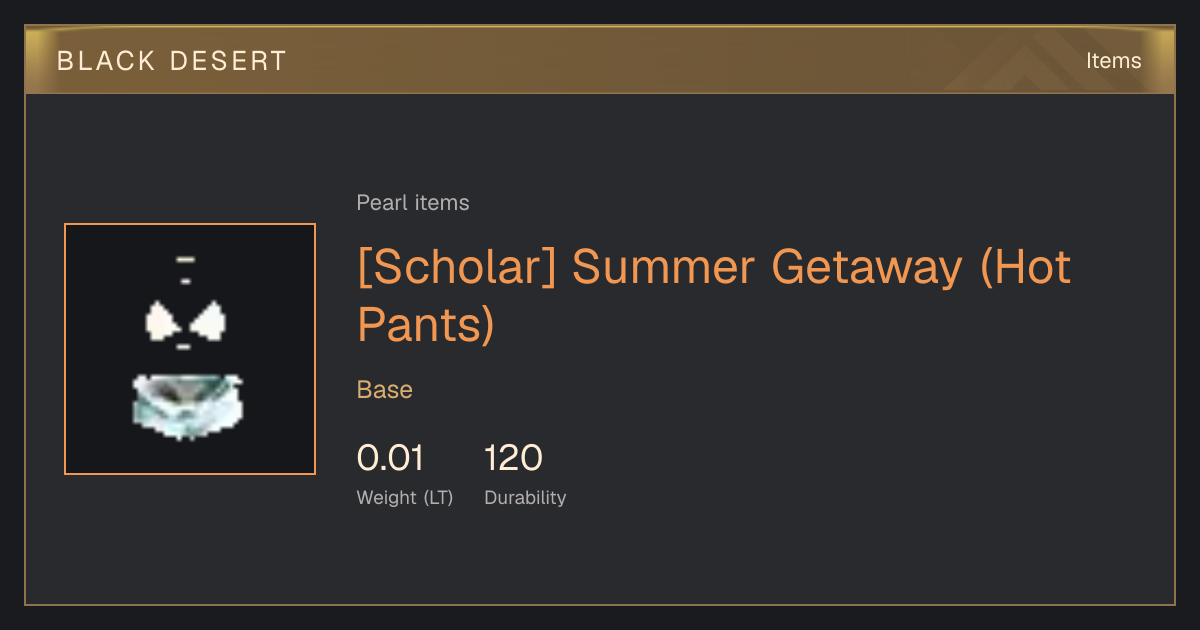Click the Durability label
Screen dimensions: 1200x630
525,498
